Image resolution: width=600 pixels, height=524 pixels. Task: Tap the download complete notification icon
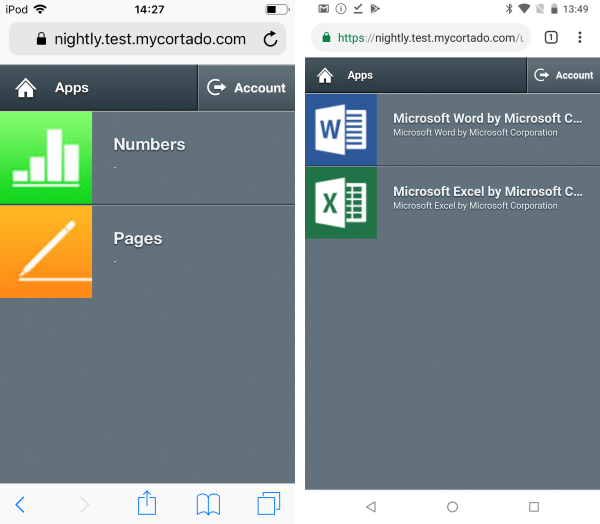[x=358, y=8]
